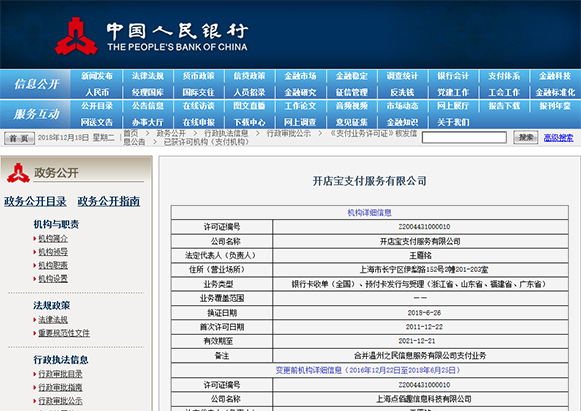Screen dimensions: 581x411
Task: Open the 网送文告 menu item
Action: click(97, 122)
